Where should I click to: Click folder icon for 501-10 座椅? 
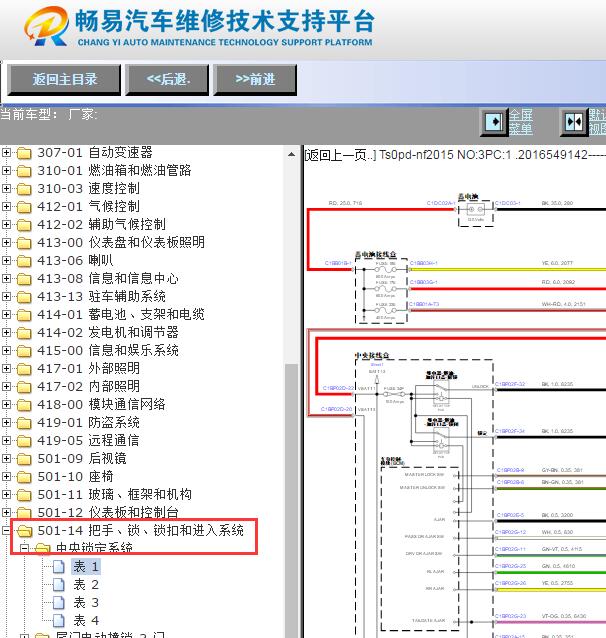pos(24,477)
